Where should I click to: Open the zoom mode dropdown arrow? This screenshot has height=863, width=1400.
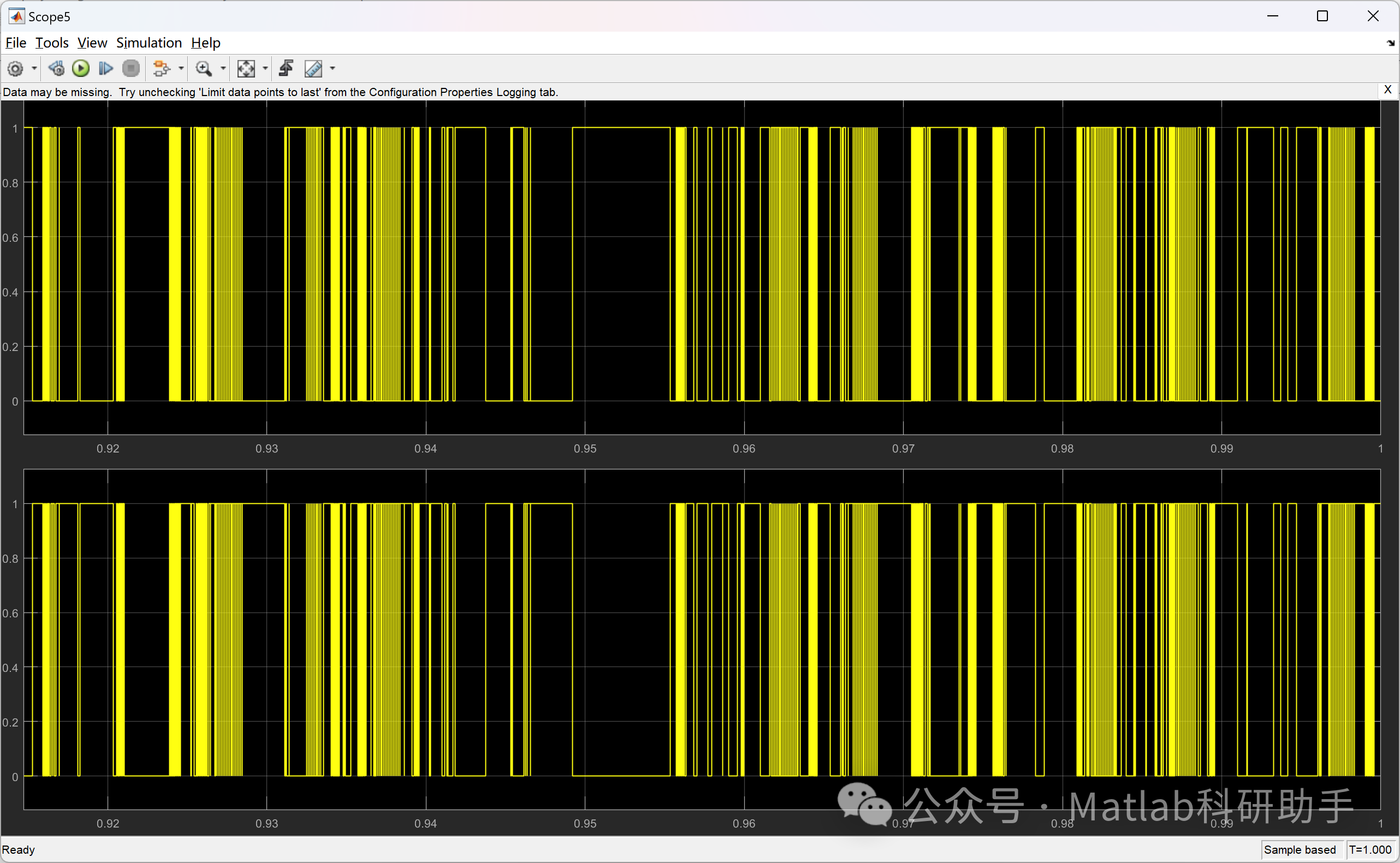pyautogui.click(x=223, y=68)
